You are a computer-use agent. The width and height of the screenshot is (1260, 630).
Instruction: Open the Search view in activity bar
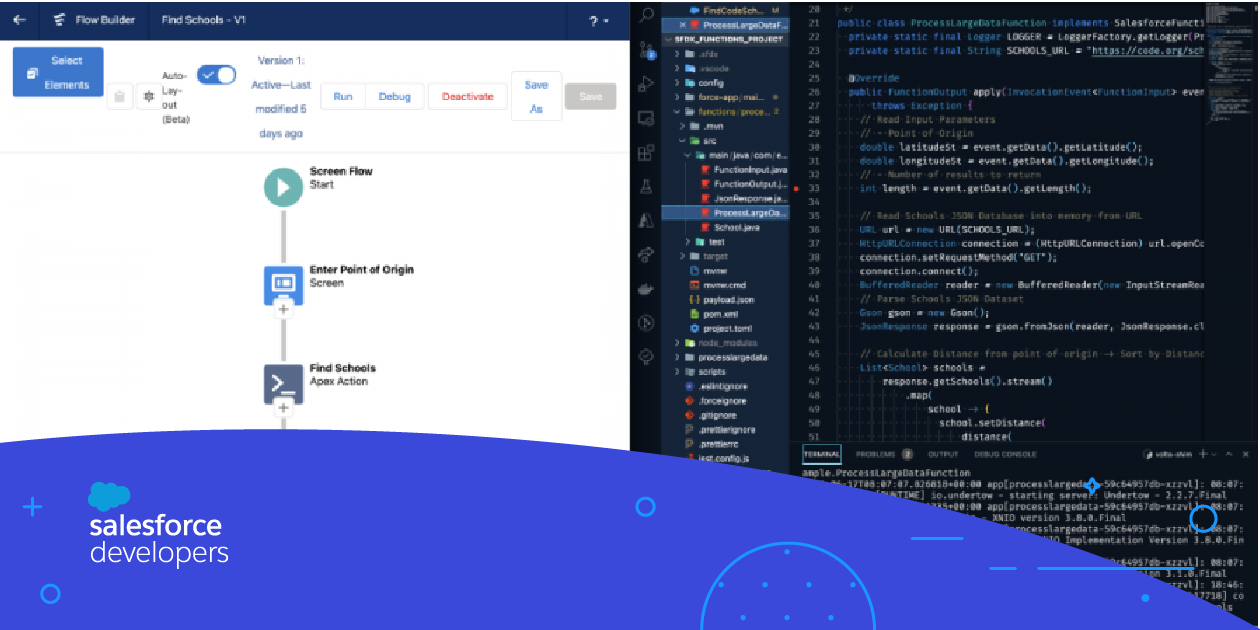click(646, 14)
